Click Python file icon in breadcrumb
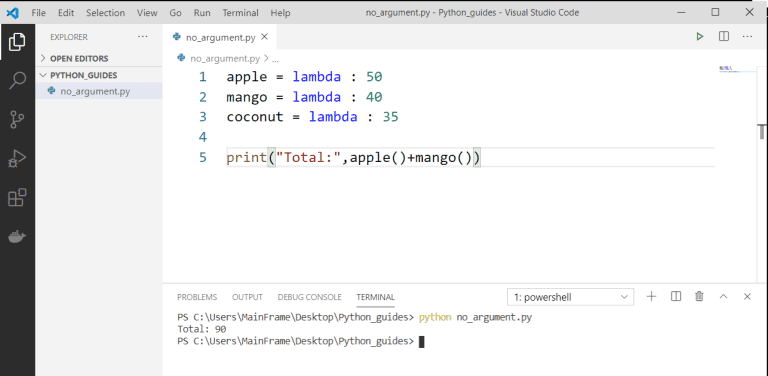 click(x=182, y=58)
